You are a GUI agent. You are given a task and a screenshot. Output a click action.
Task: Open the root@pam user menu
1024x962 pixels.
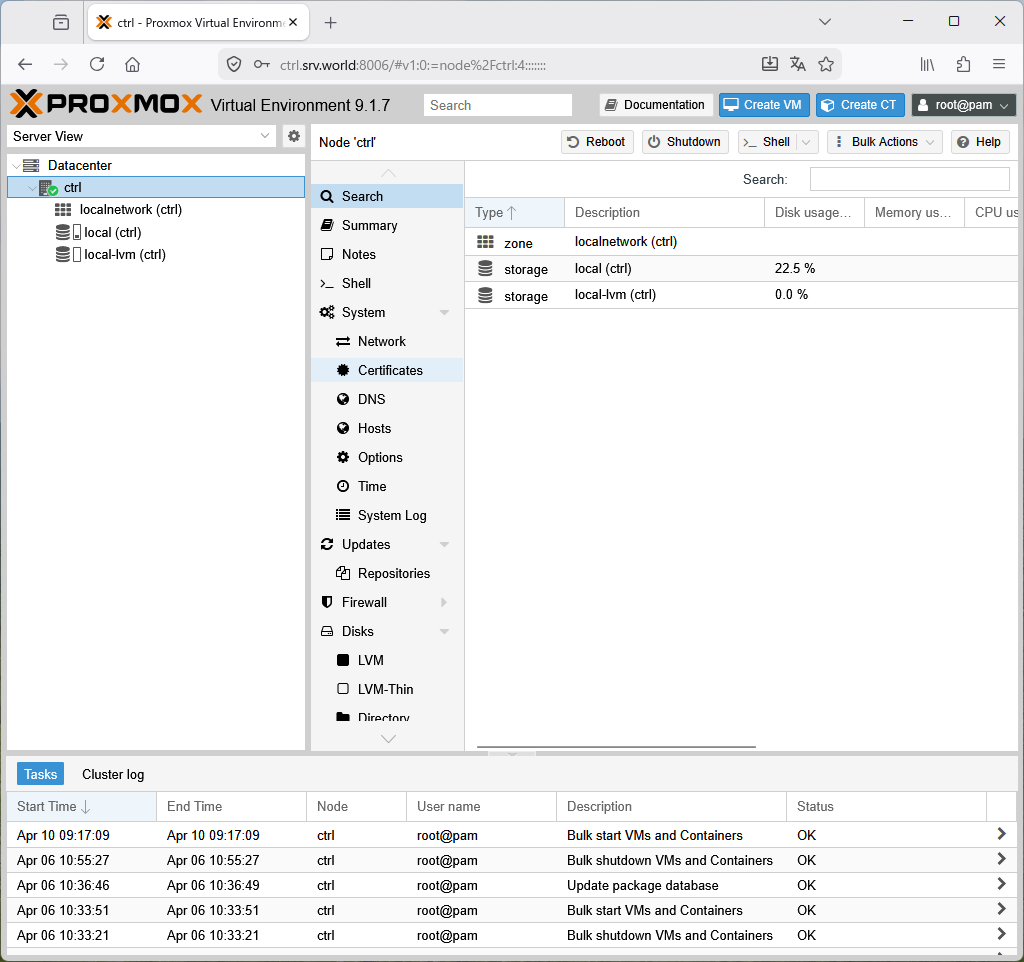pos(963,105)
